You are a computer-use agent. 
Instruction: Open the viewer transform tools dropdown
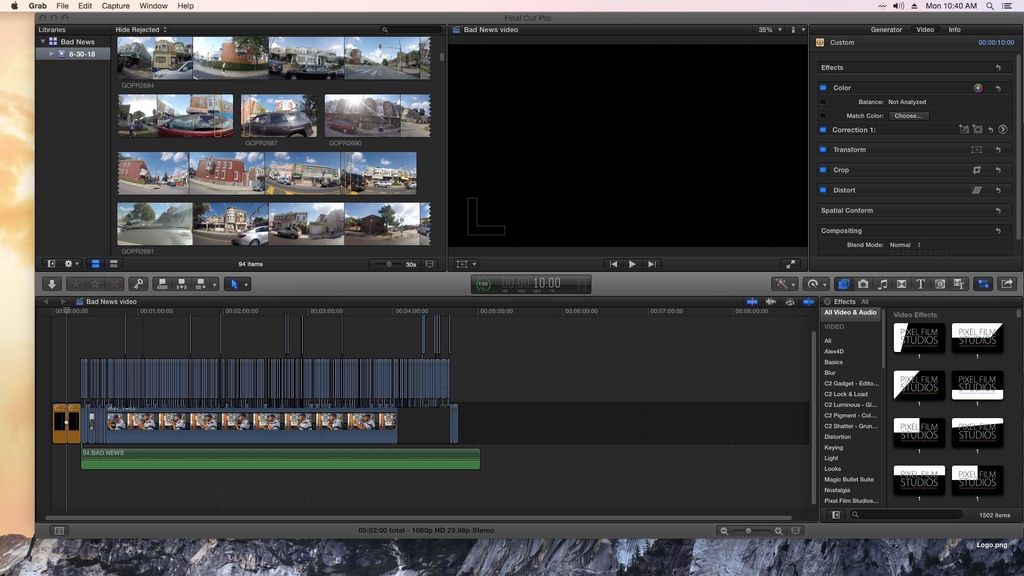(x=466, y=264)
